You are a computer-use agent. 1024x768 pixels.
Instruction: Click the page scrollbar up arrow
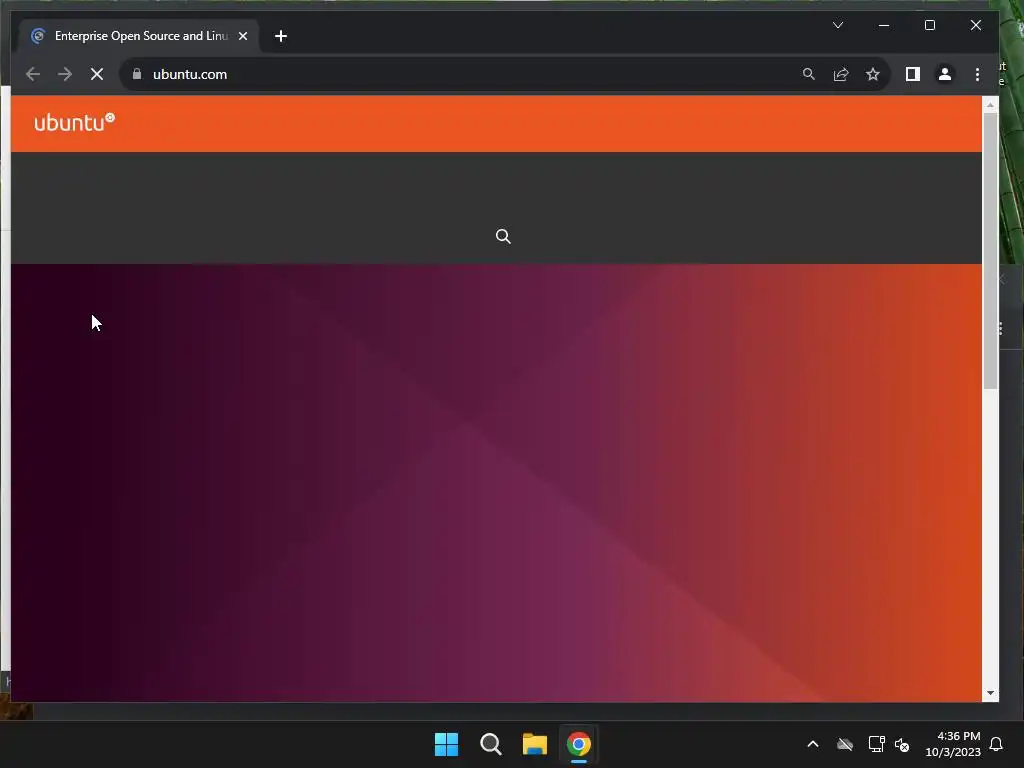click(x=990, y=104)
